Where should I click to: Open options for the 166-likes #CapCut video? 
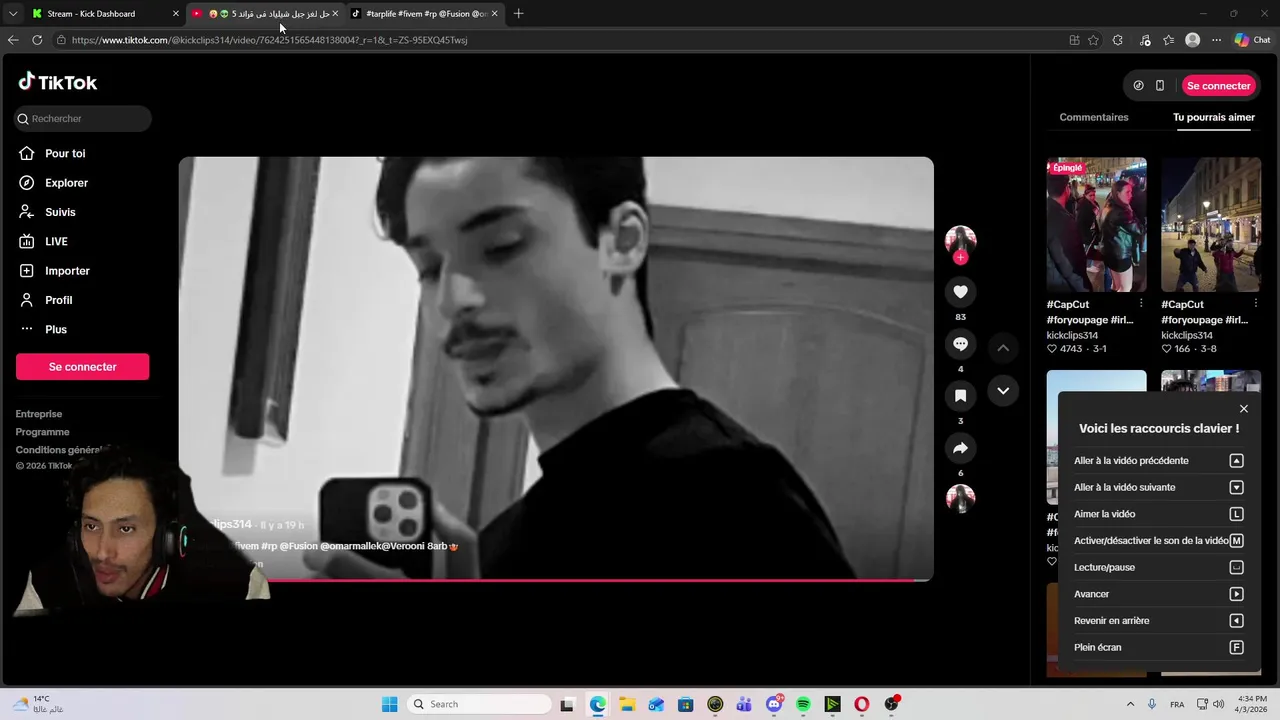(x=1255, y=304)
